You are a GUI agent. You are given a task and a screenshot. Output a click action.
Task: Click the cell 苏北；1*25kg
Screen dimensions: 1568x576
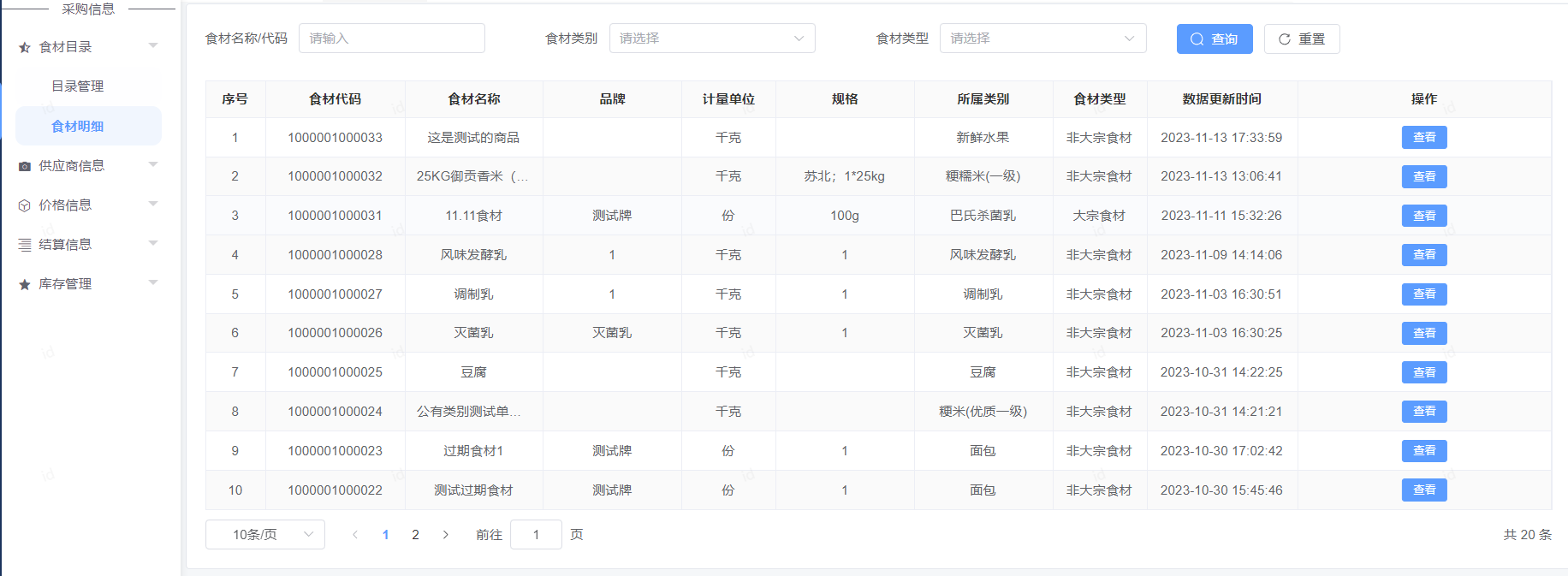tap(845, 177)
